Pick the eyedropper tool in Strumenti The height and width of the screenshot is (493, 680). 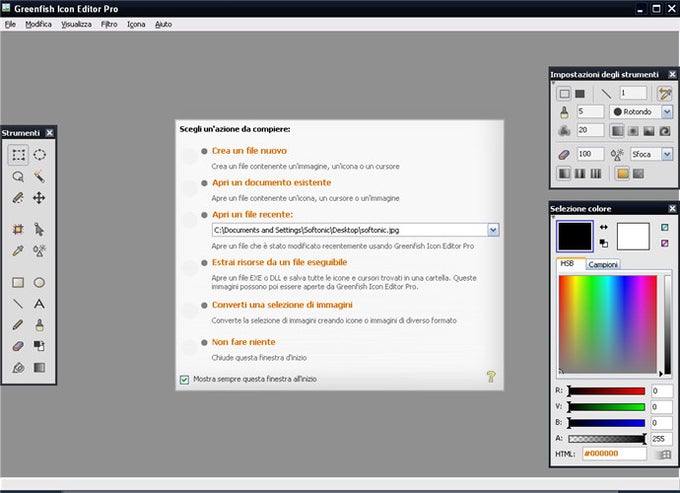(18, 251)
